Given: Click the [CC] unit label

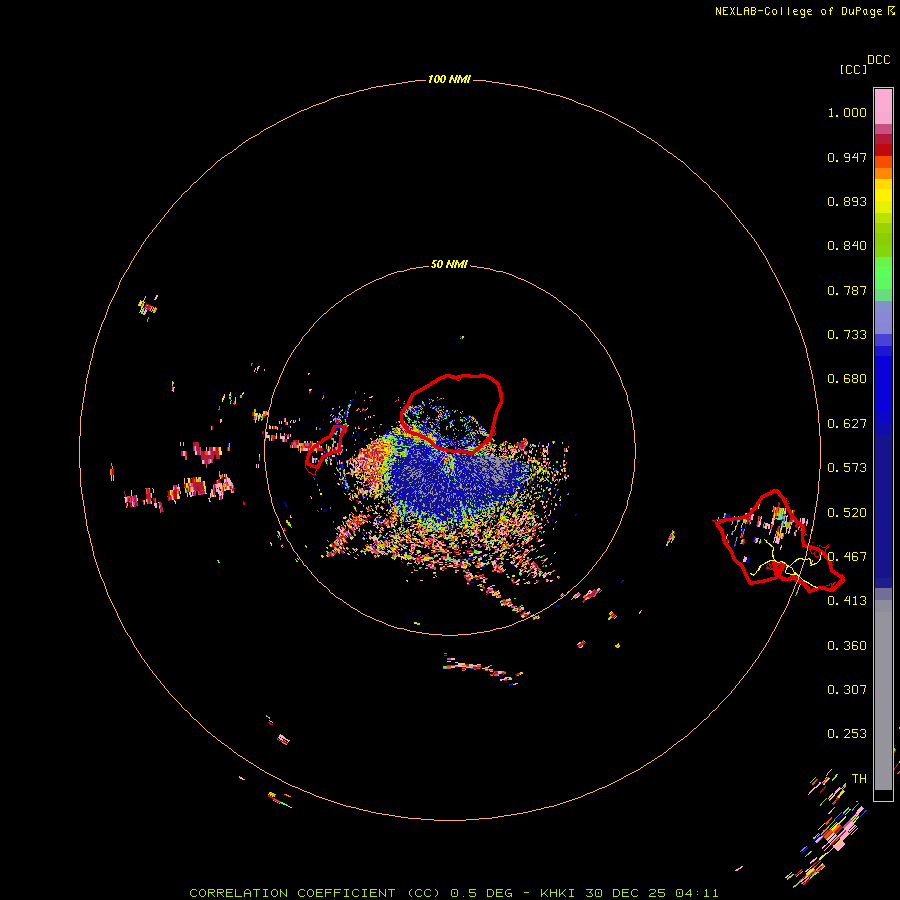Looking at the screenshot, I should (x=853, y=69).
